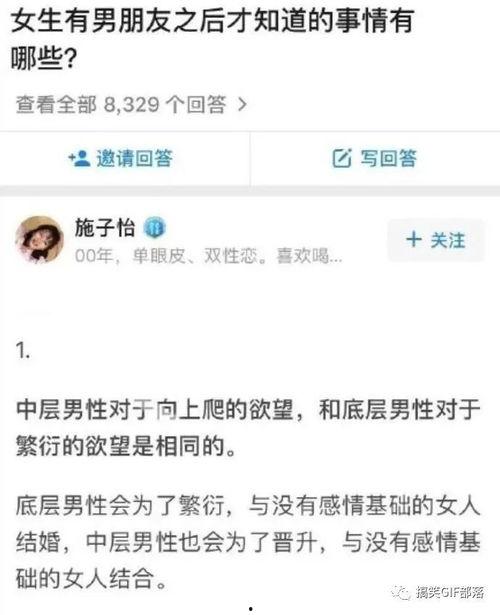
Task: Follow the user with 关注 button
Action: (436, 240)
